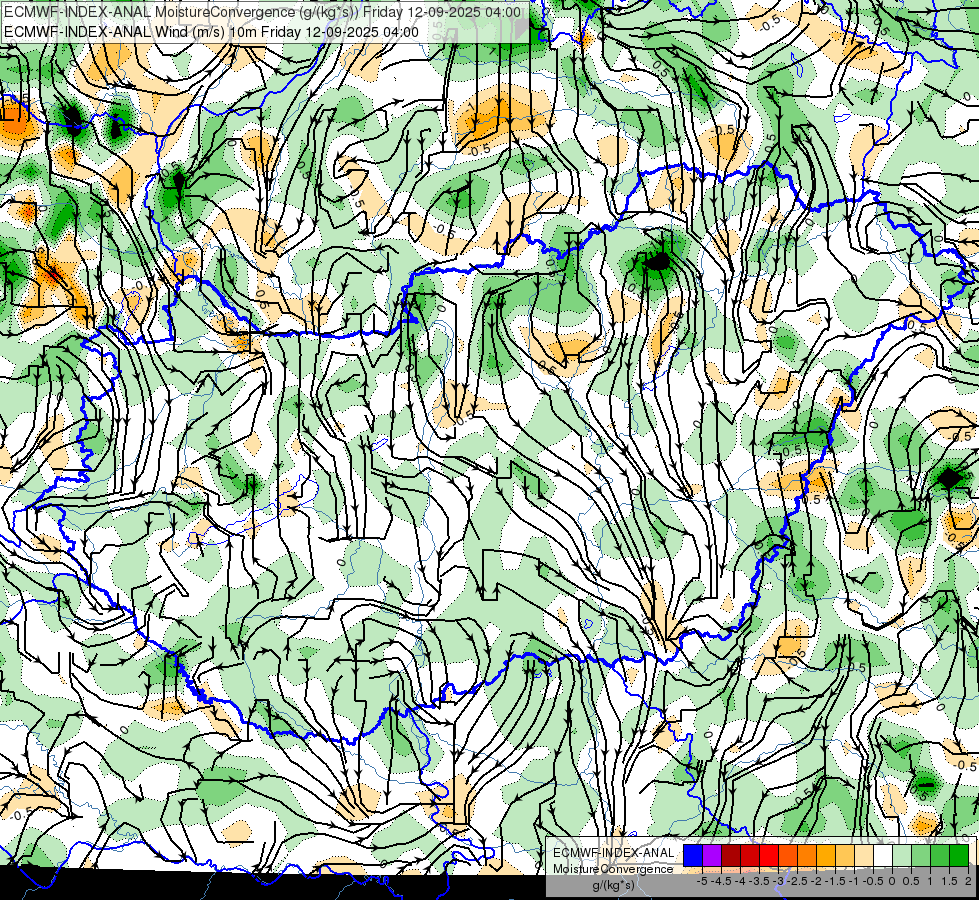
Task: Click the legend tick value -5
Action: 702,881
